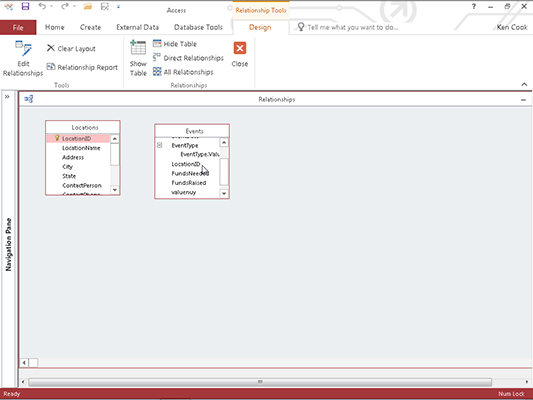533x400 pixels.
Task: Click the bottom scrollbar left arrow
Action: point(23,382)
